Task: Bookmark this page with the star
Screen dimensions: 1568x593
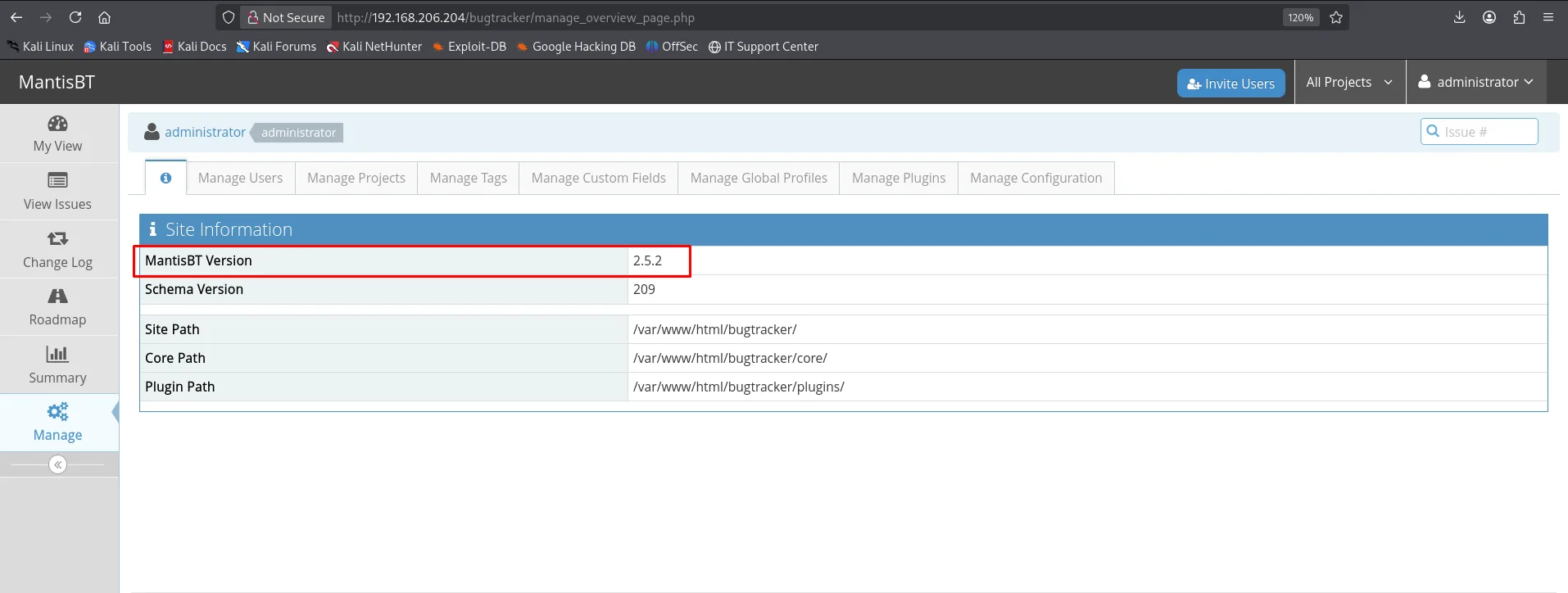Action: (x=1336, y=17)
